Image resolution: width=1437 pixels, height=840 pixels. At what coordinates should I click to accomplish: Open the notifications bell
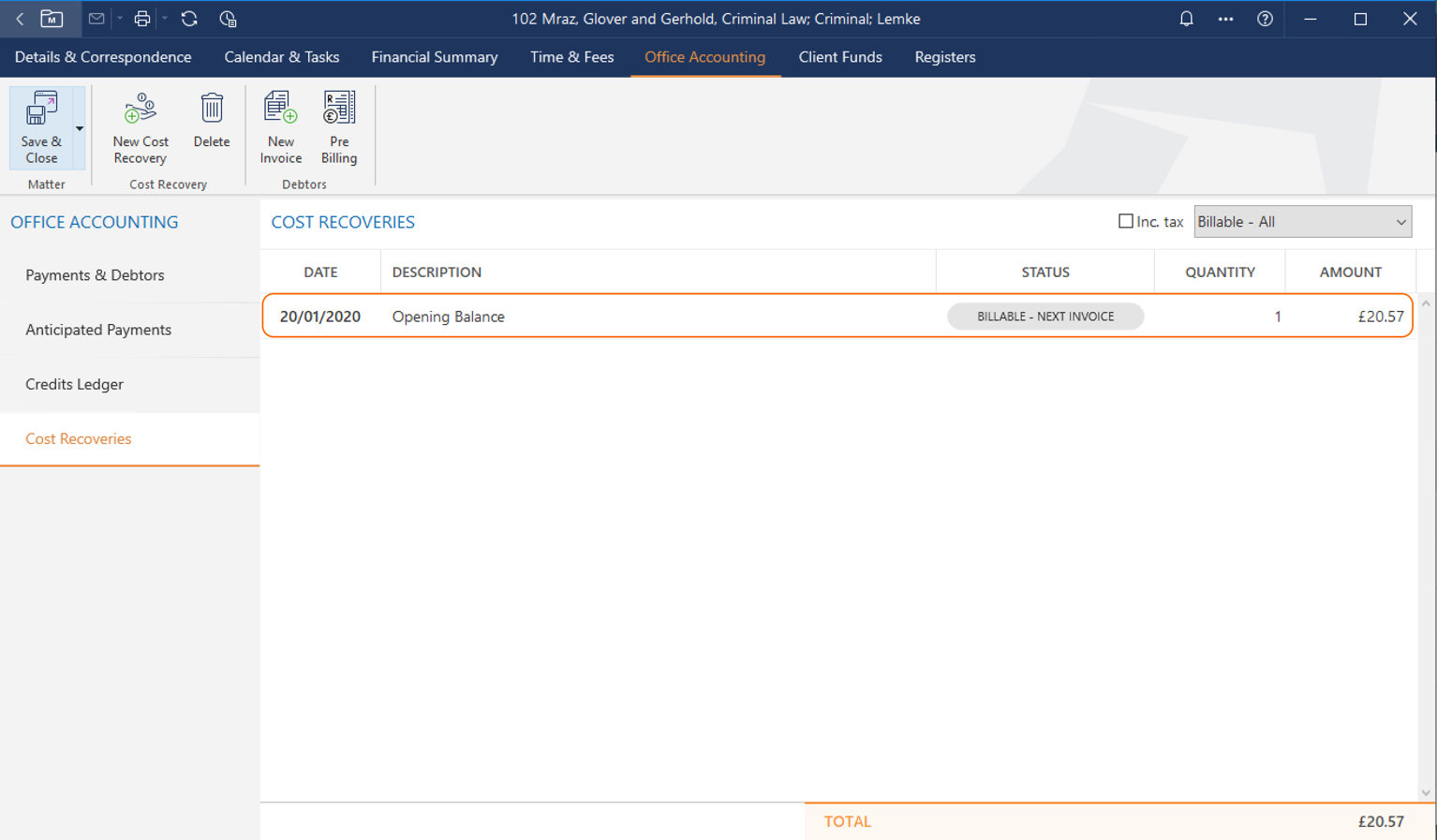point(1186,19)
